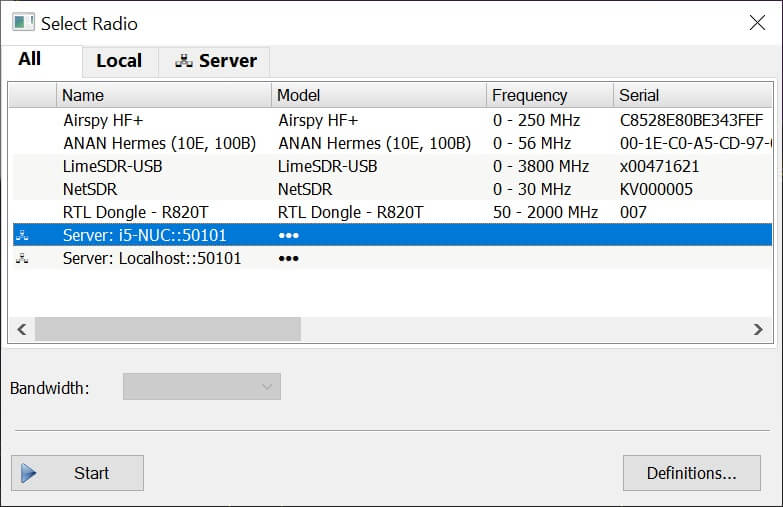Image resolution: width=783 pixels, height=507 pixels.
Task: Open the Bandwidth dropdown
Action: 202,387
